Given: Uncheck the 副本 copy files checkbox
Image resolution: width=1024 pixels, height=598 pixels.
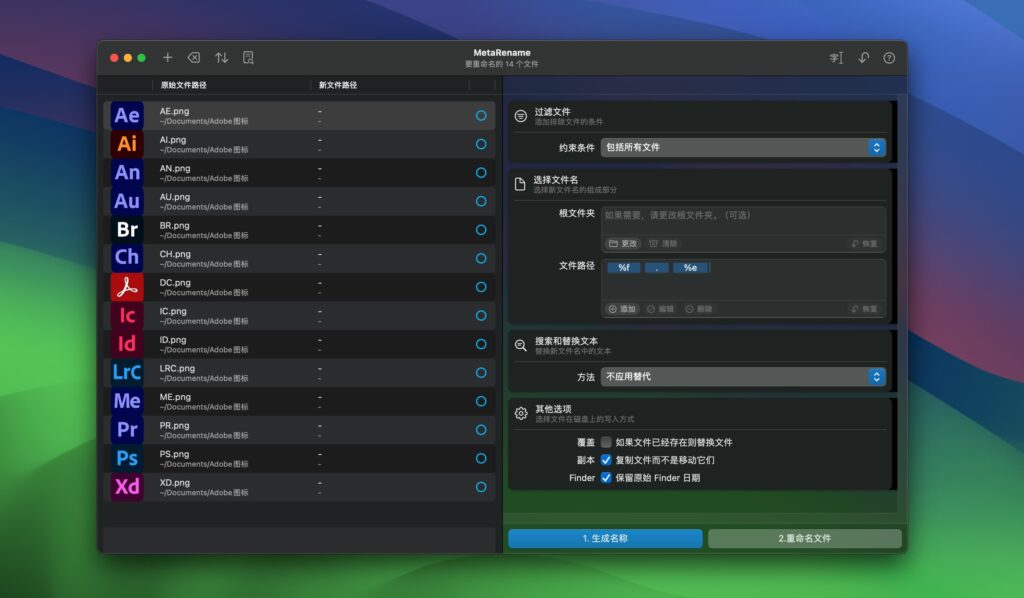Looking at the screenshot, I should [606, 459].
